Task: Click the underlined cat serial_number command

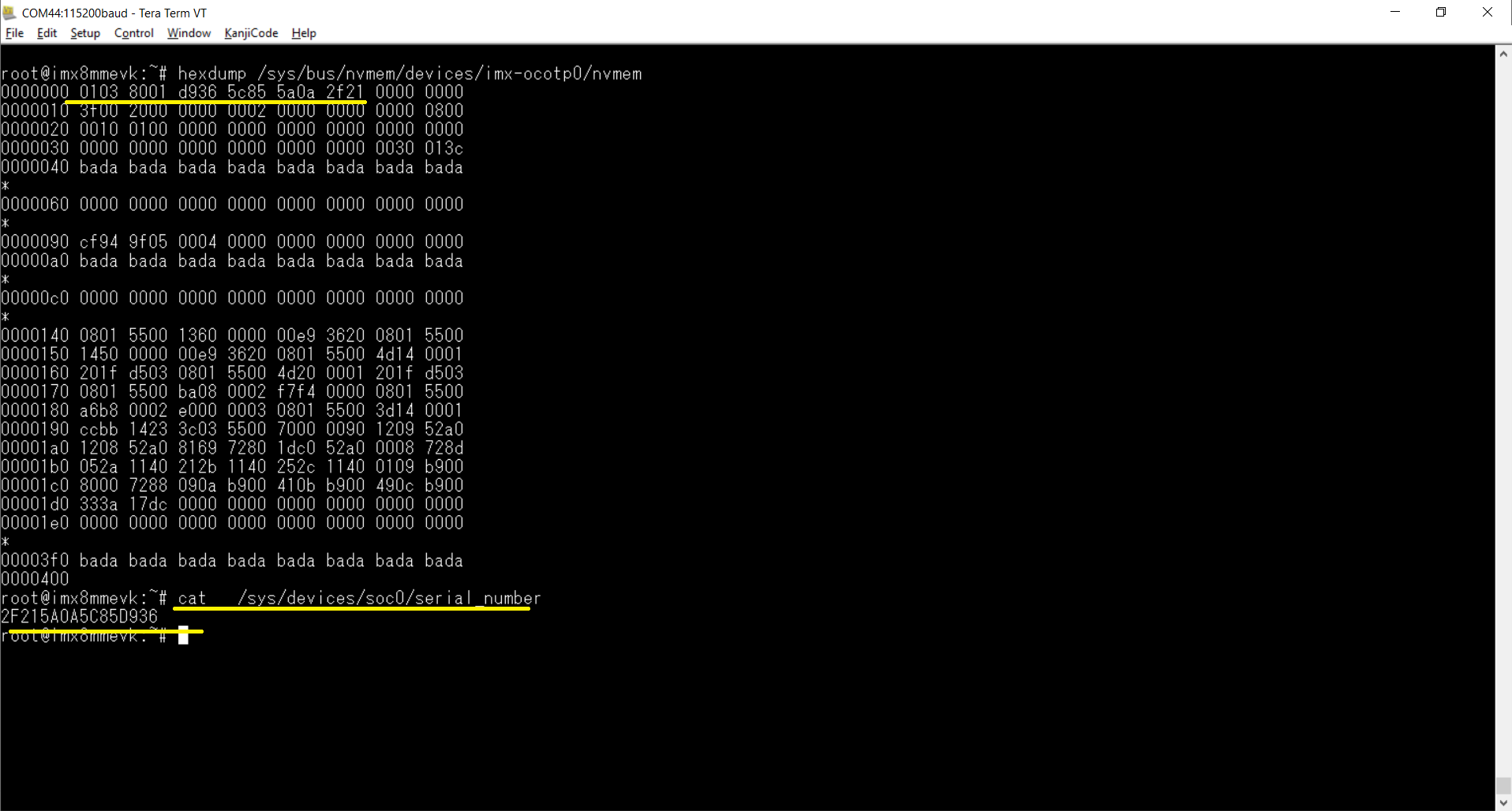Action: pyautogui.click(x=355, y=598)
